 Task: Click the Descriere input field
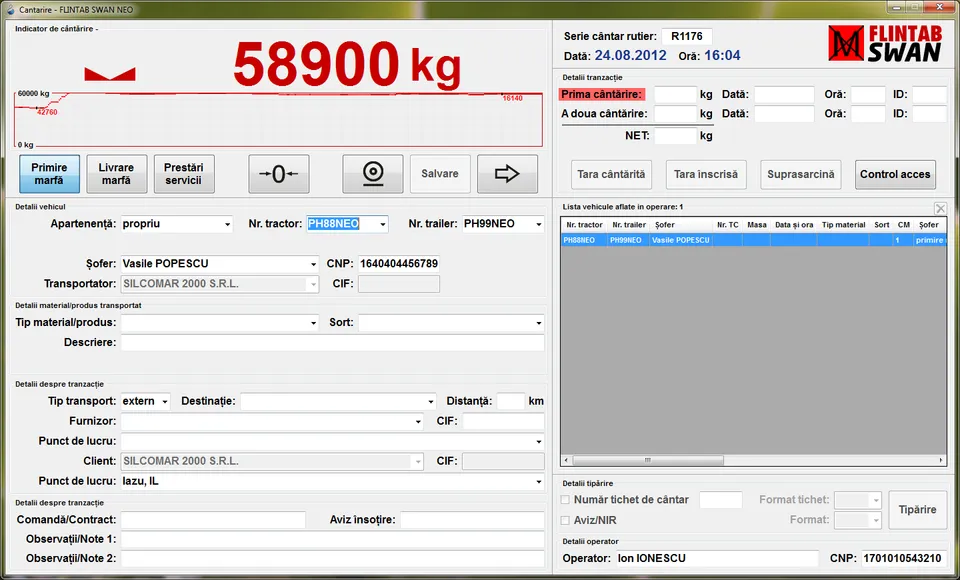(x=332, y=342)
